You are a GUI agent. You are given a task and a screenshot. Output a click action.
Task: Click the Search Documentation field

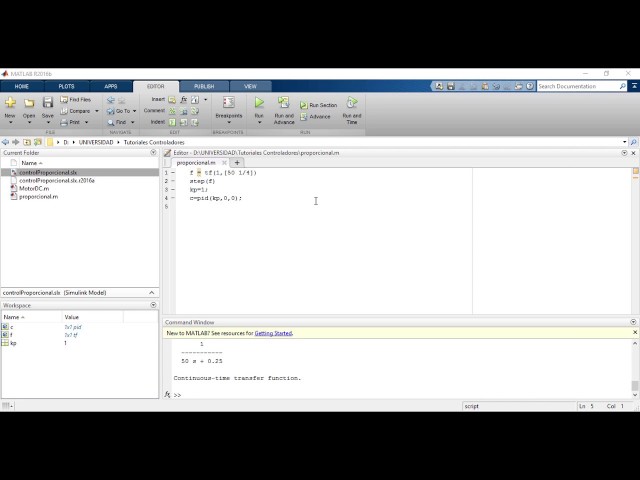[582, 86]
